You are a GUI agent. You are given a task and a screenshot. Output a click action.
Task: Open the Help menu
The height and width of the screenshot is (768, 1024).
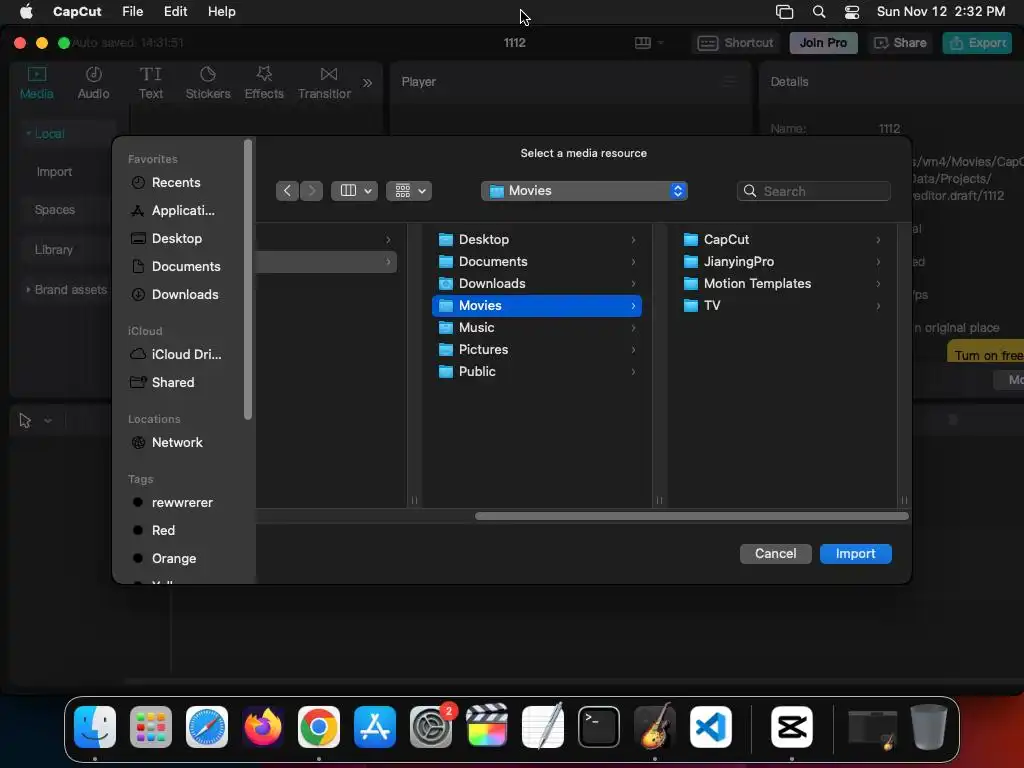pyautogui.click(x=221, y=12)
